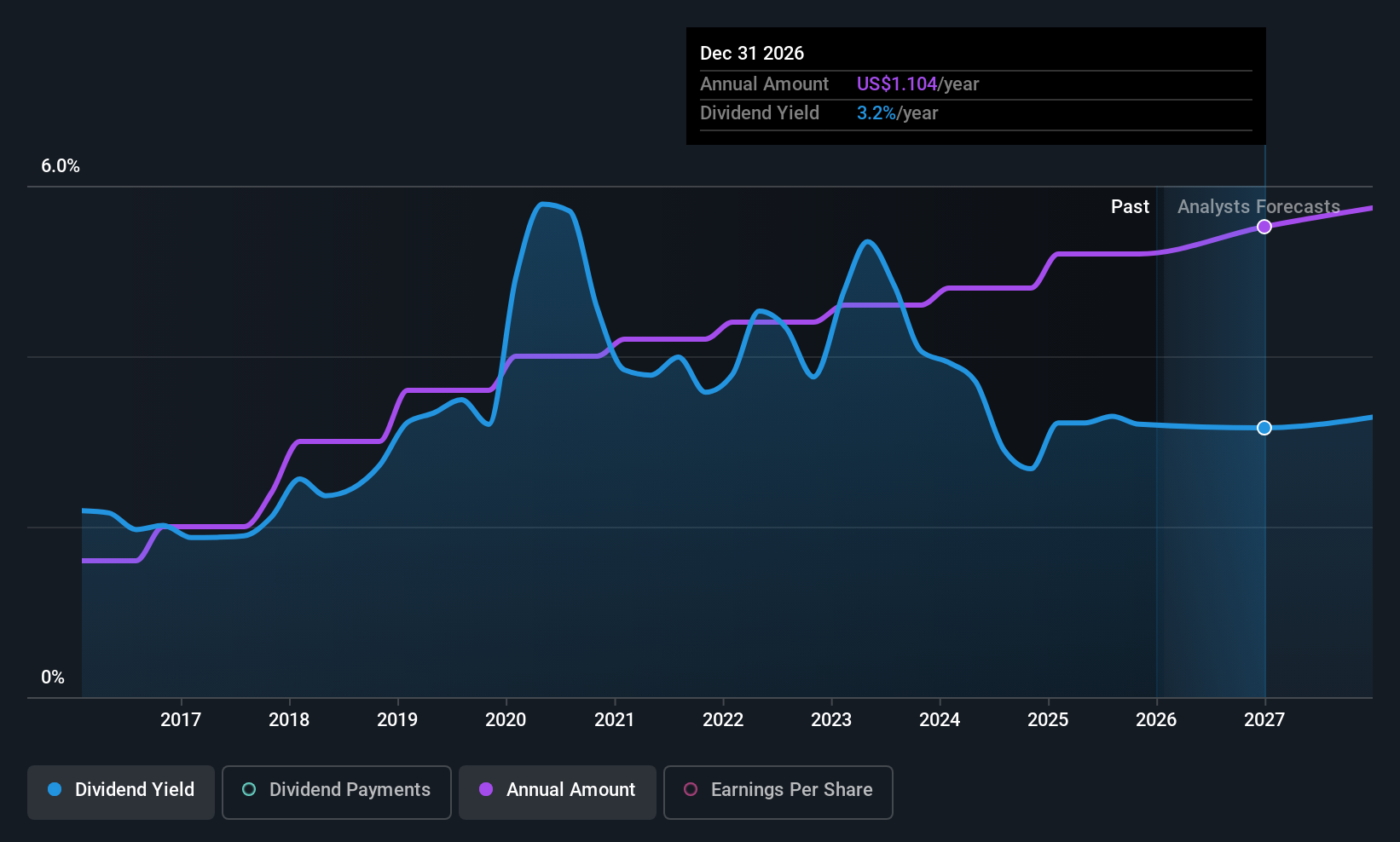This screenshot has width=1400, height=842.
Task: Click the tooltip date Dec 31 2026
Action: (x=752, y=54)
